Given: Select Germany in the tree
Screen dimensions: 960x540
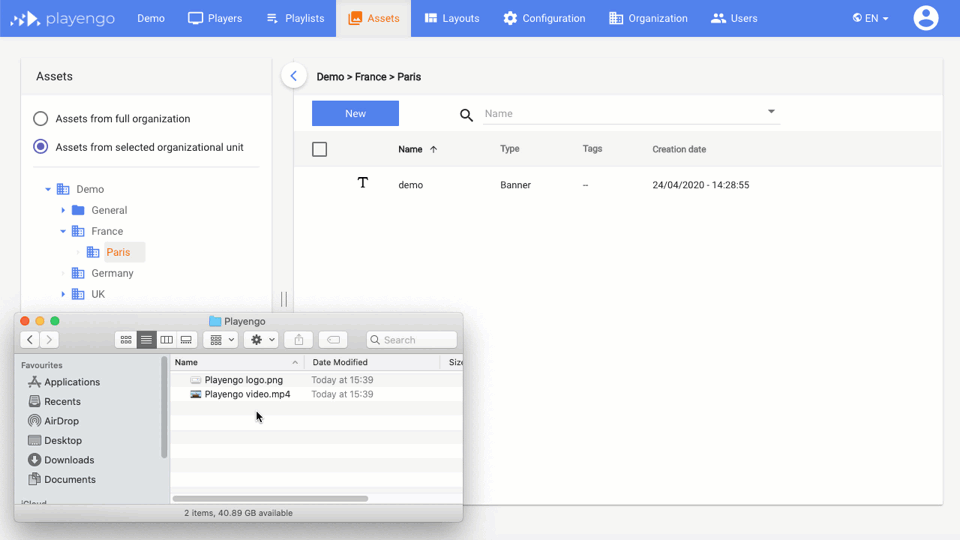Looking at the screenshot, I should (112, 273).
